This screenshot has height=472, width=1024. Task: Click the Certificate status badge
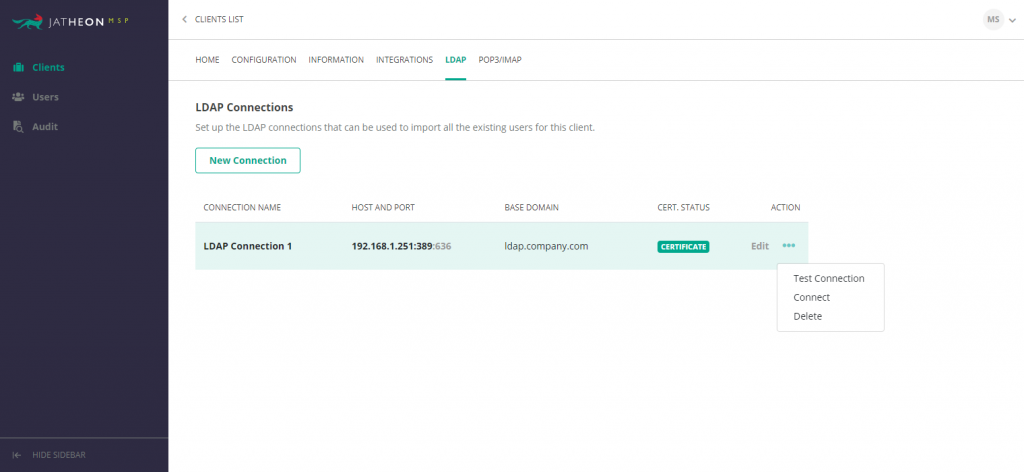click(x=683, y=247)
